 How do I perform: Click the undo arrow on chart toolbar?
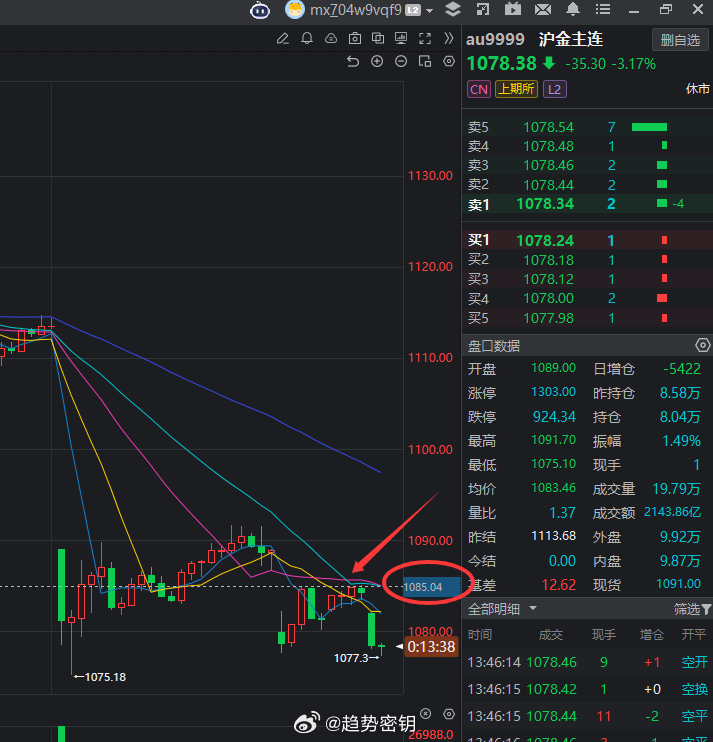click(x=352, y=62)
